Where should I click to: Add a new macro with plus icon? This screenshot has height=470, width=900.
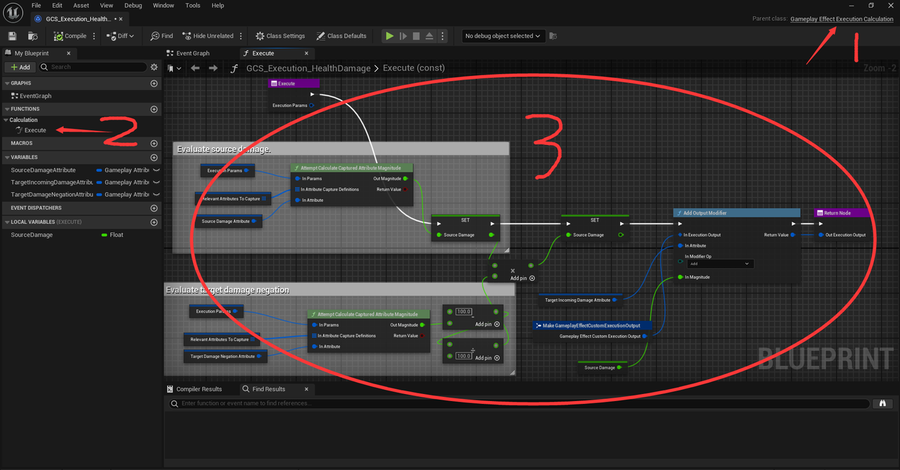tap(154, 143)
